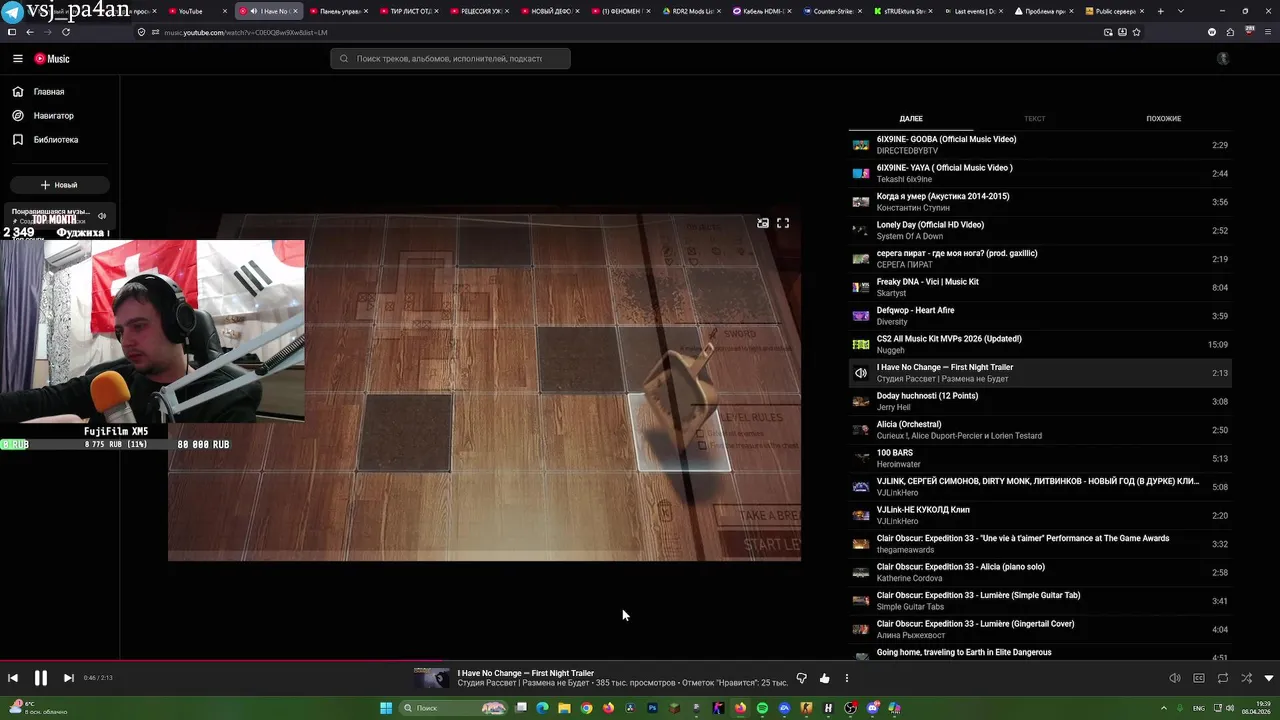
Task: Mute the player volume
Action: tap(1175, 678)
